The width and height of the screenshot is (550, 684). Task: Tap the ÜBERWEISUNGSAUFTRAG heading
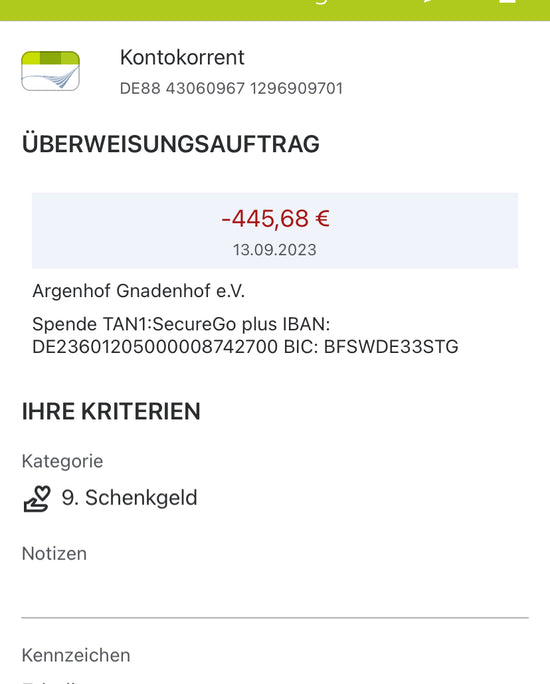tap(171, 144)
